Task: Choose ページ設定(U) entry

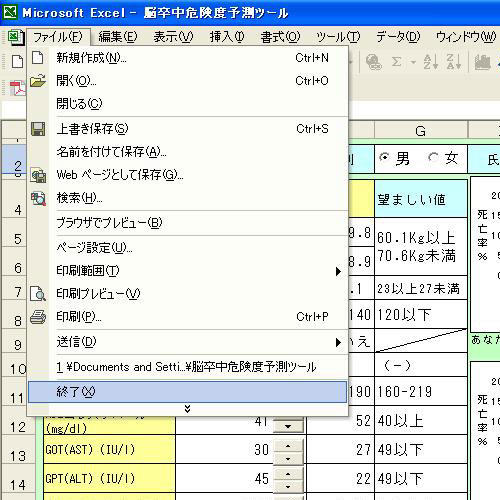Action: point(188,248)
